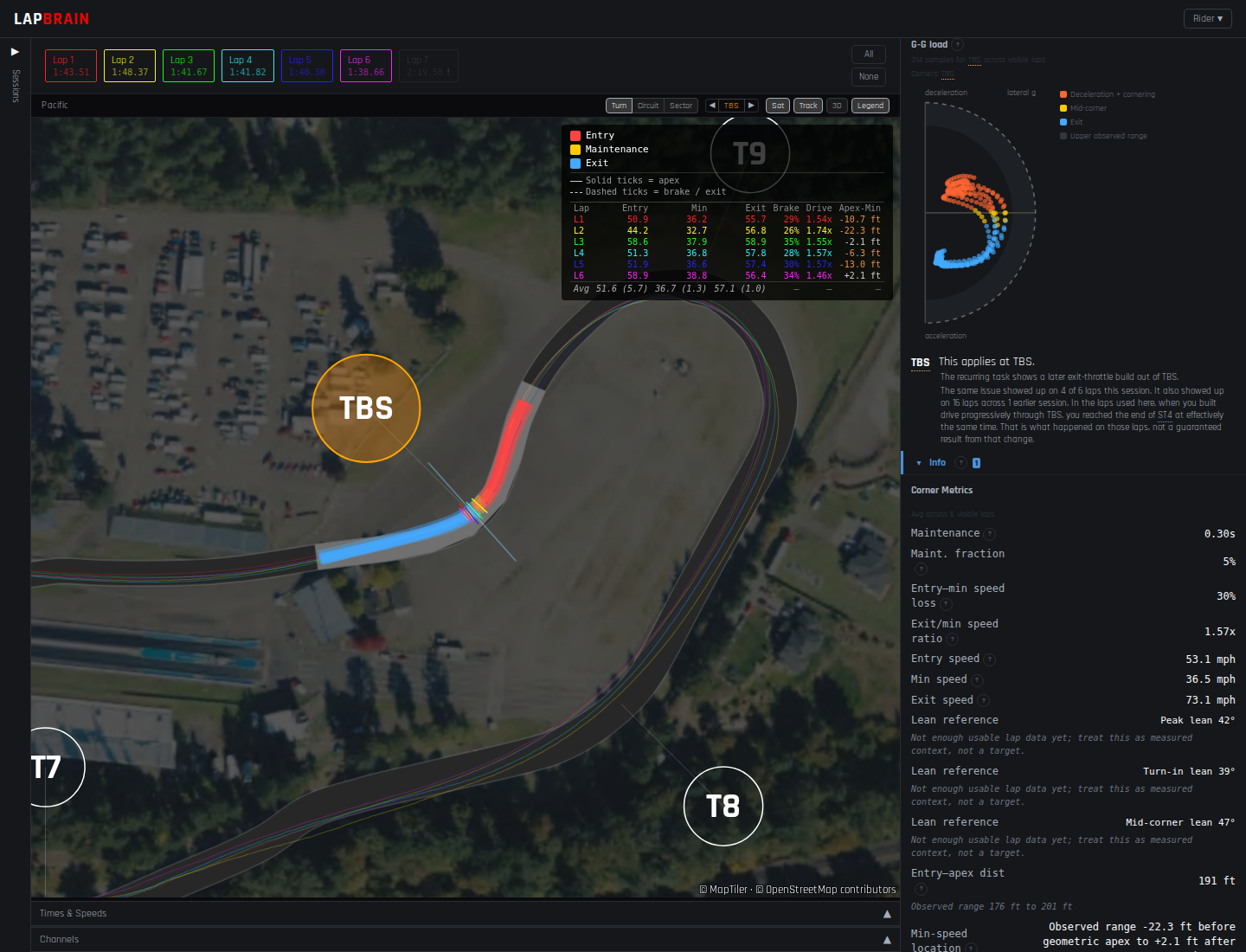
Task: Open the vertical Sessions tab
Action: point(15,86)
